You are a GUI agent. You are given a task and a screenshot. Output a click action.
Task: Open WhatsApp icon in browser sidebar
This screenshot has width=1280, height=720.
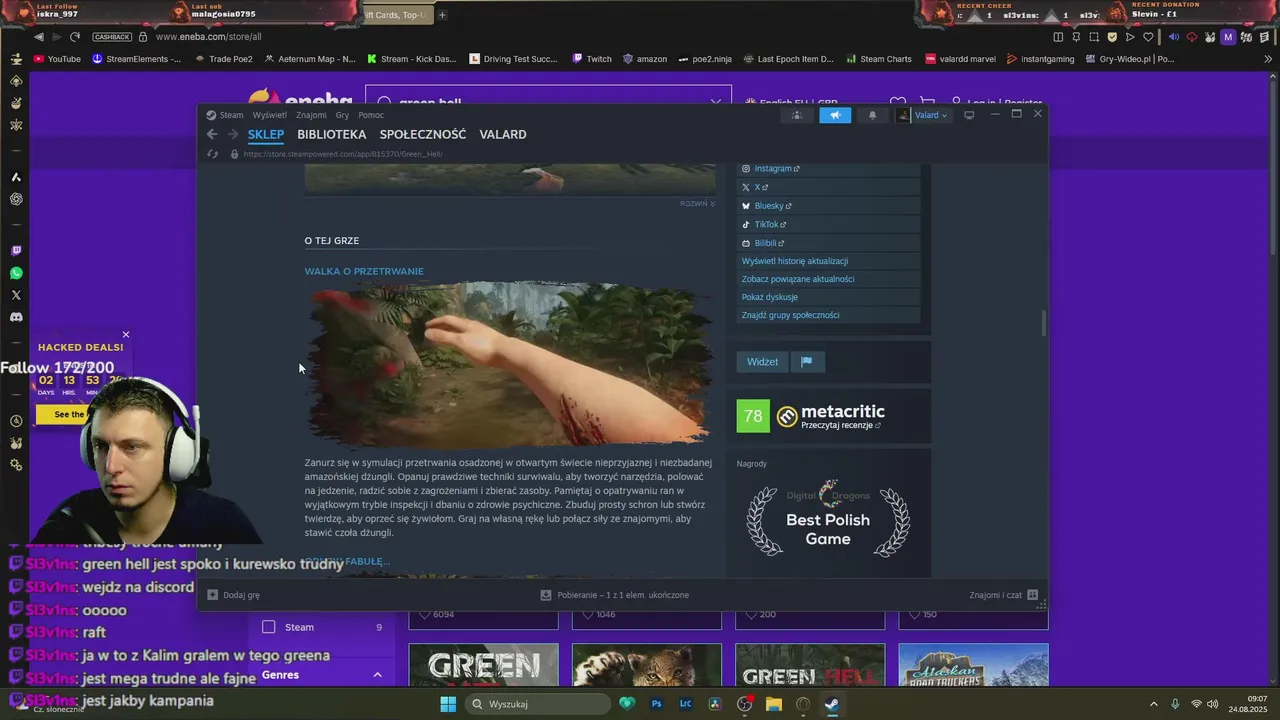(x=16, y=273)
